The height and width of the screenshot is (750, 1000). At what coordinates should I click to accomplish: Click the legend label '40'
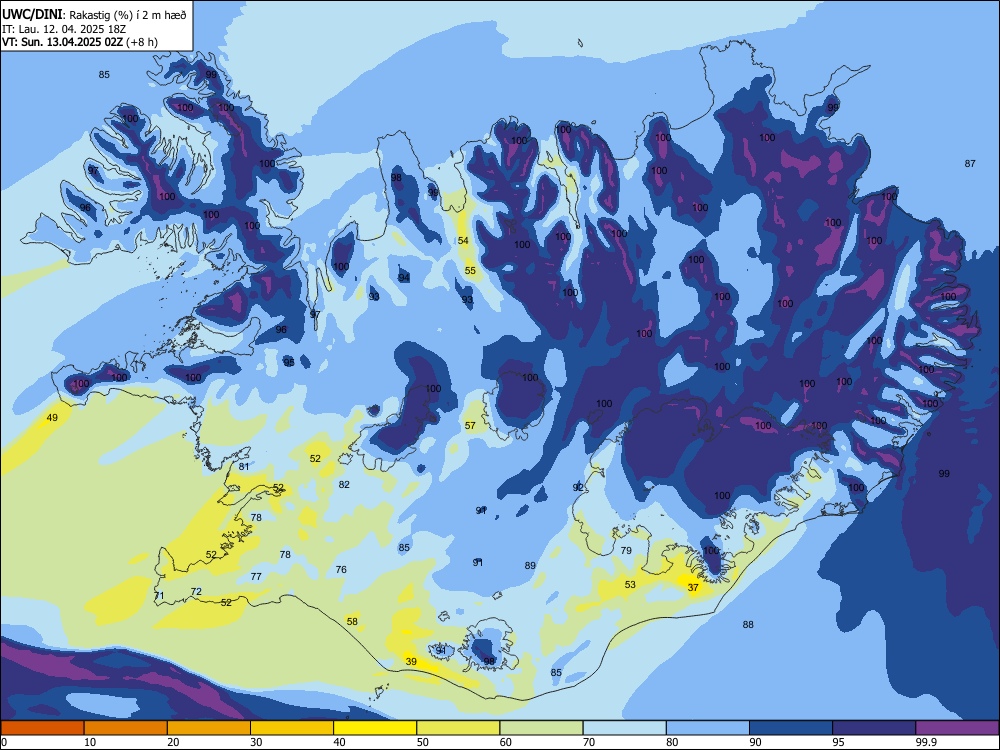click(339, 742)
